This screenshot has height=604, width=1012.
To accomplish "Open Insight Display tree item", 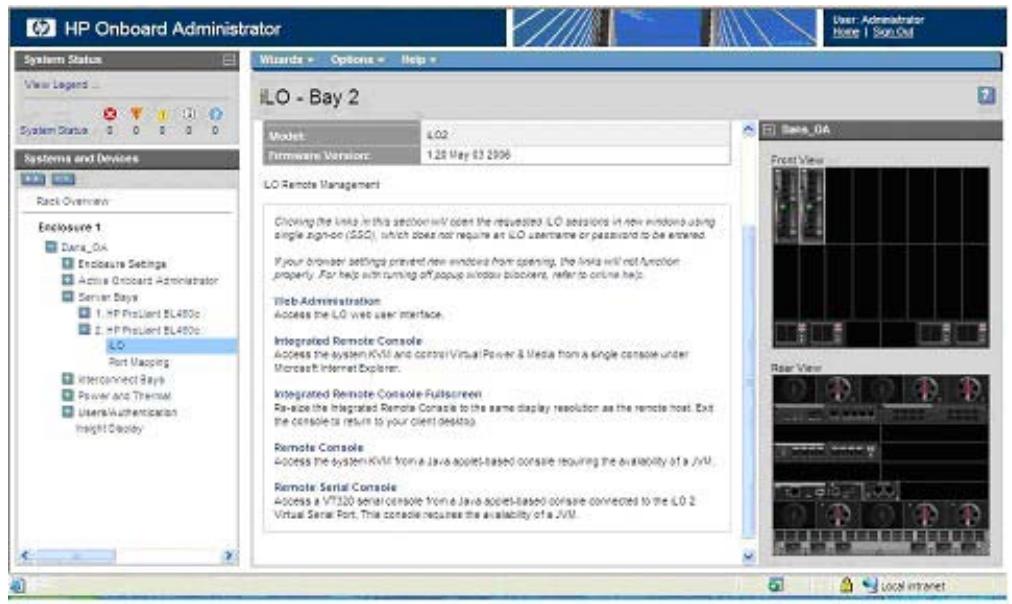I will click(x=109, y=428).
